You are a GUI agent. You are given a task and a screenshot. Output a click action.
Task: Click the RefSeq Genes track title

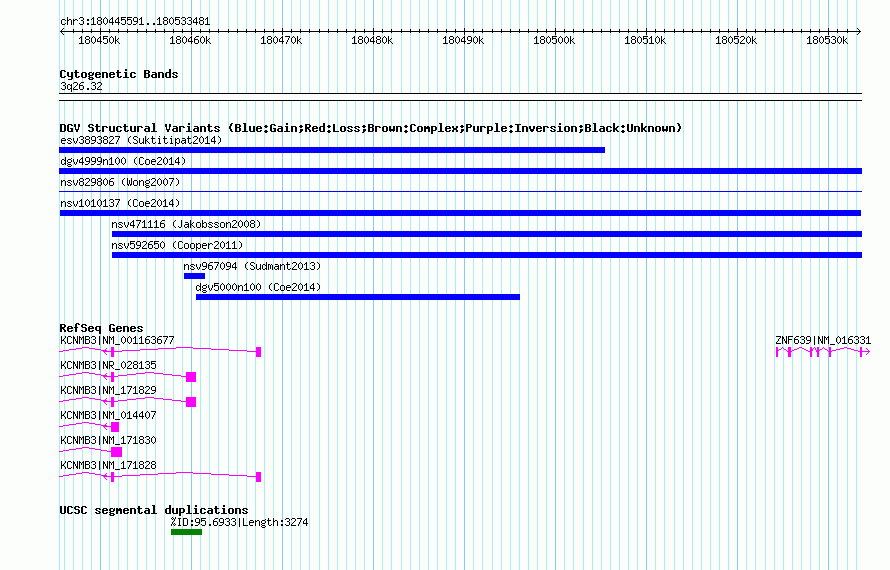click(101, 328)
